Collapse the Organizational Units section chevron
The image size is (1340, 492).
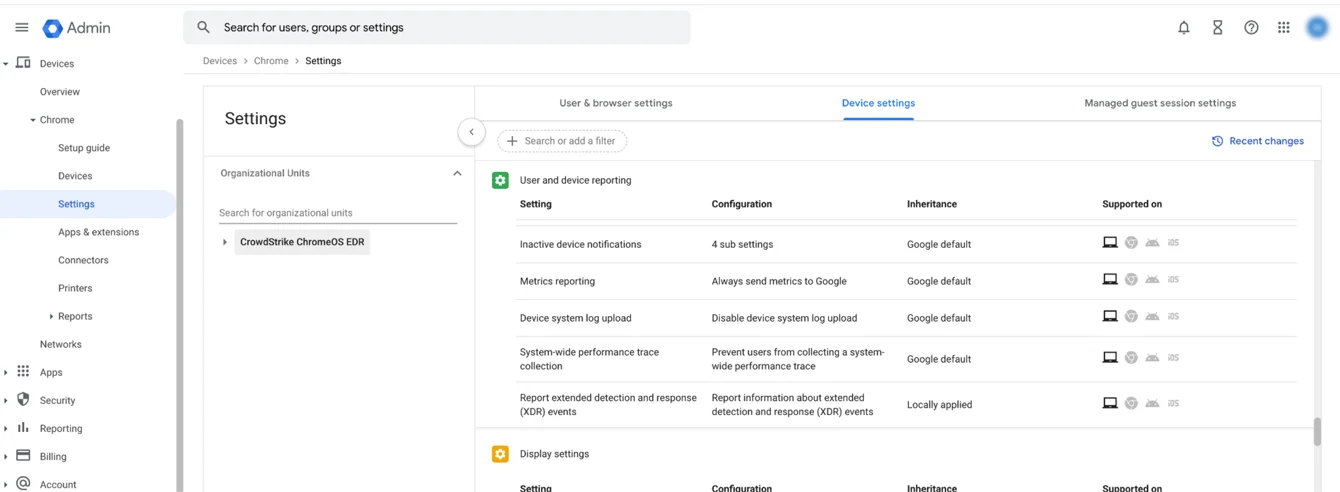(457, 173)
